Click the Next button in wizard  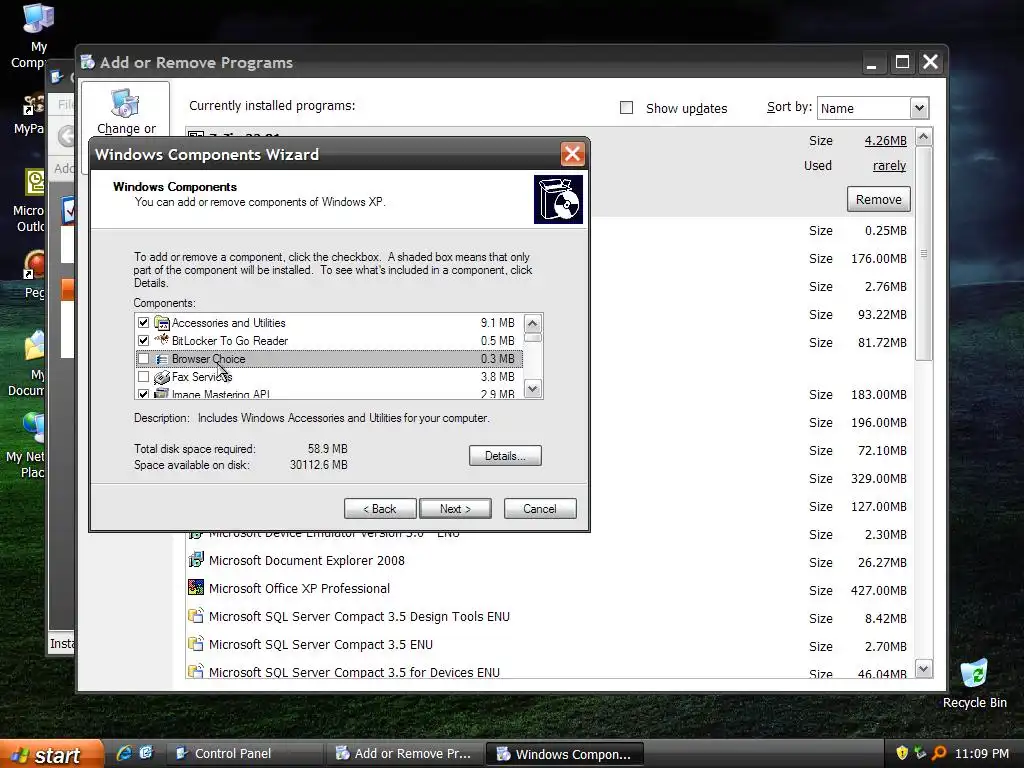tap(455, 509)
